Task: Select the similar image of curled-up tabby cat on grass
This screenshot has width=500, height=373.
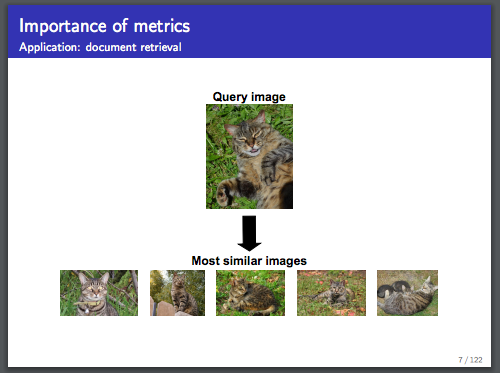Action: [x=250, y=293]
